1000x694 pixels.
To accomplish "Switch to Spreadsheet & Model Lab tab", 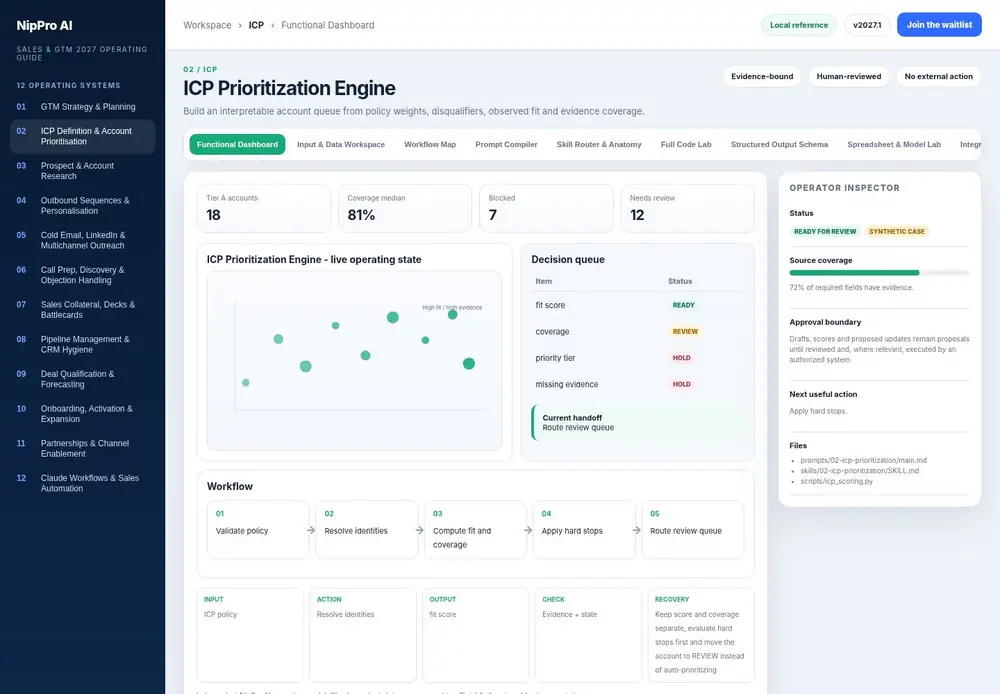I will [893, 144].
